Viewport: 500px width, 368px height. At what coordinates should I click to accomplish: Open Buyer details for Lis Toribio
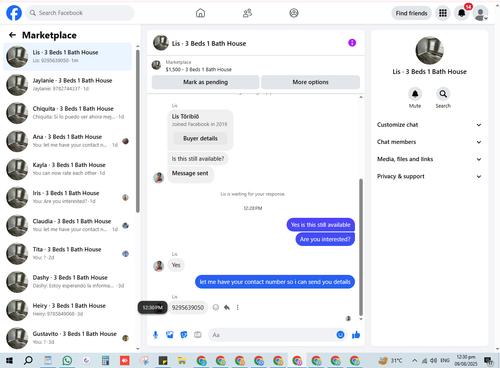coord(200,138)
